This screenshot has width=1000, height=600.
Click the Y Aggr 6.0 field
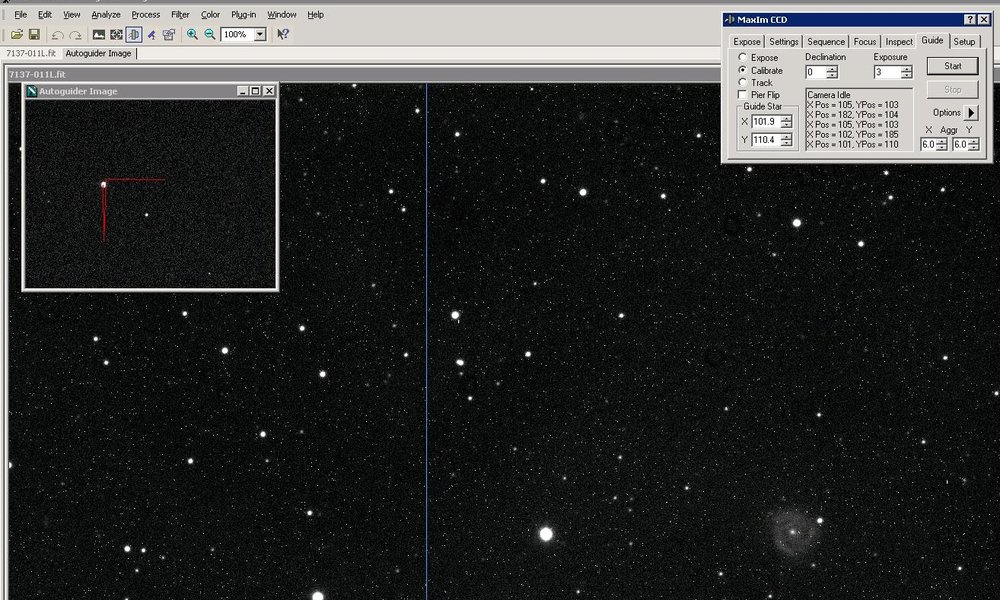pos(960,145)
